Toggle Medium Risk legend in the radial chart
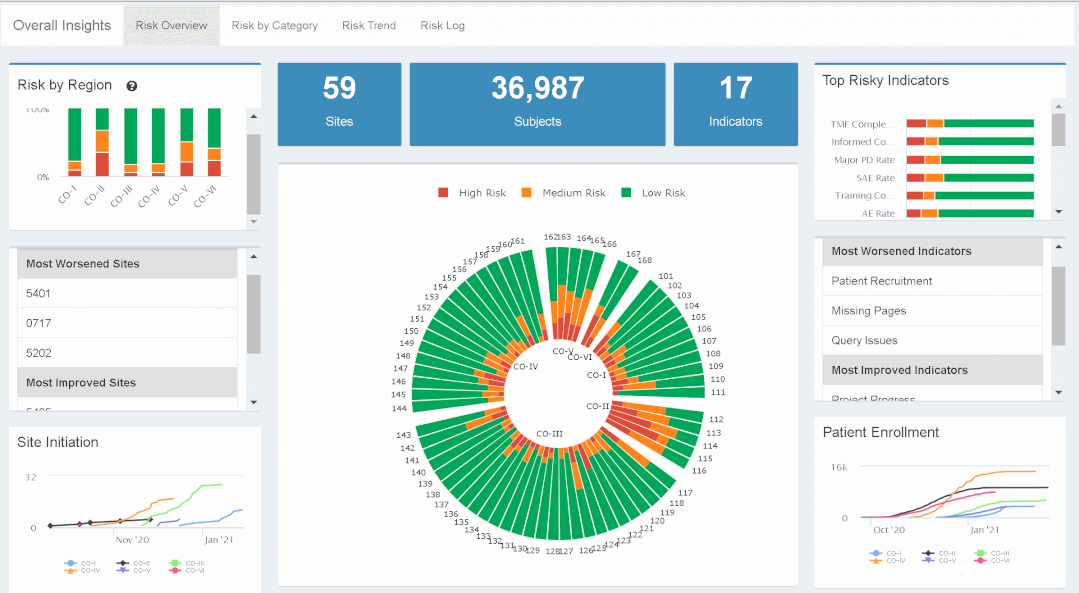Image resolution: width=1079 pixels, height=593 pixels. point(527,193)
